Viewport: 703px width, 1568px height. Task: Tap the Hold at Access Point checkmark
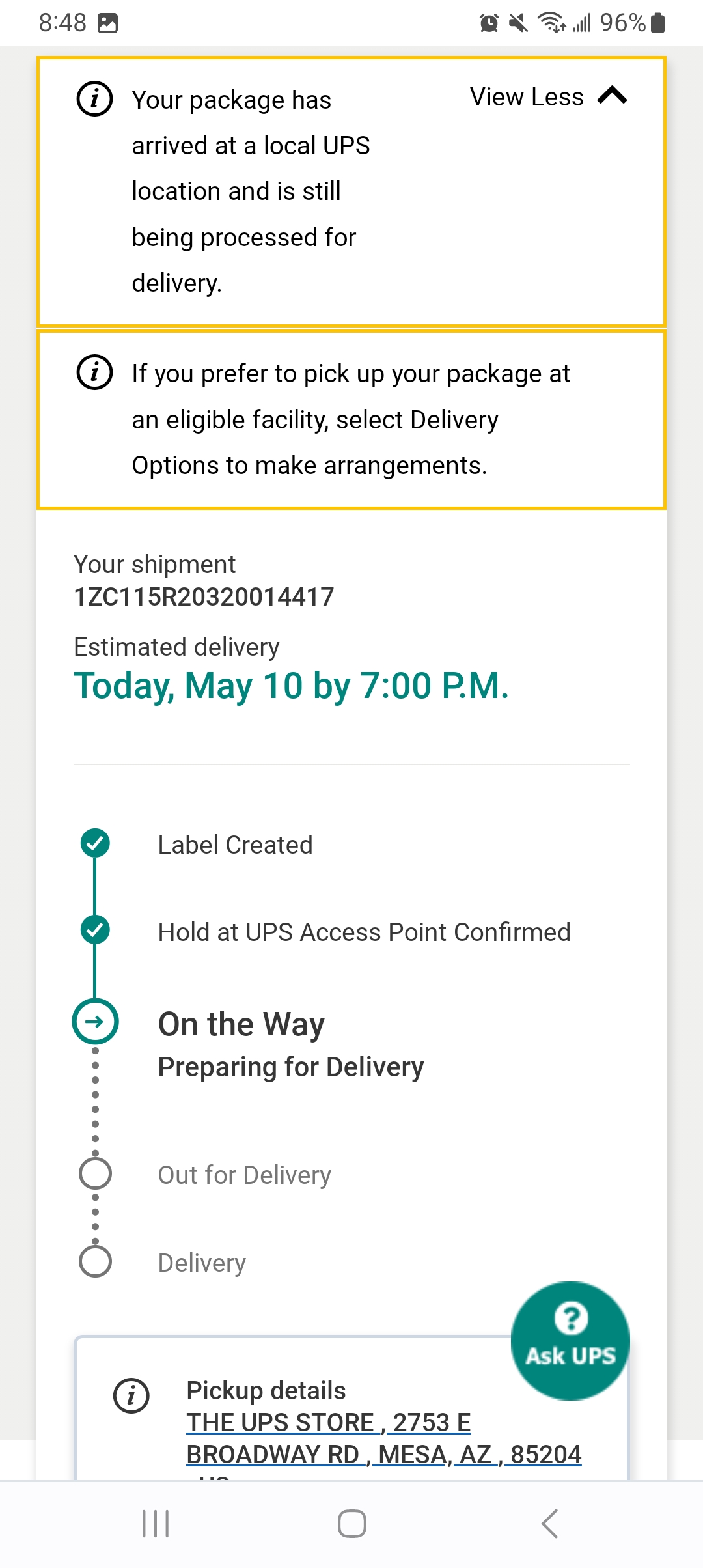95,930
